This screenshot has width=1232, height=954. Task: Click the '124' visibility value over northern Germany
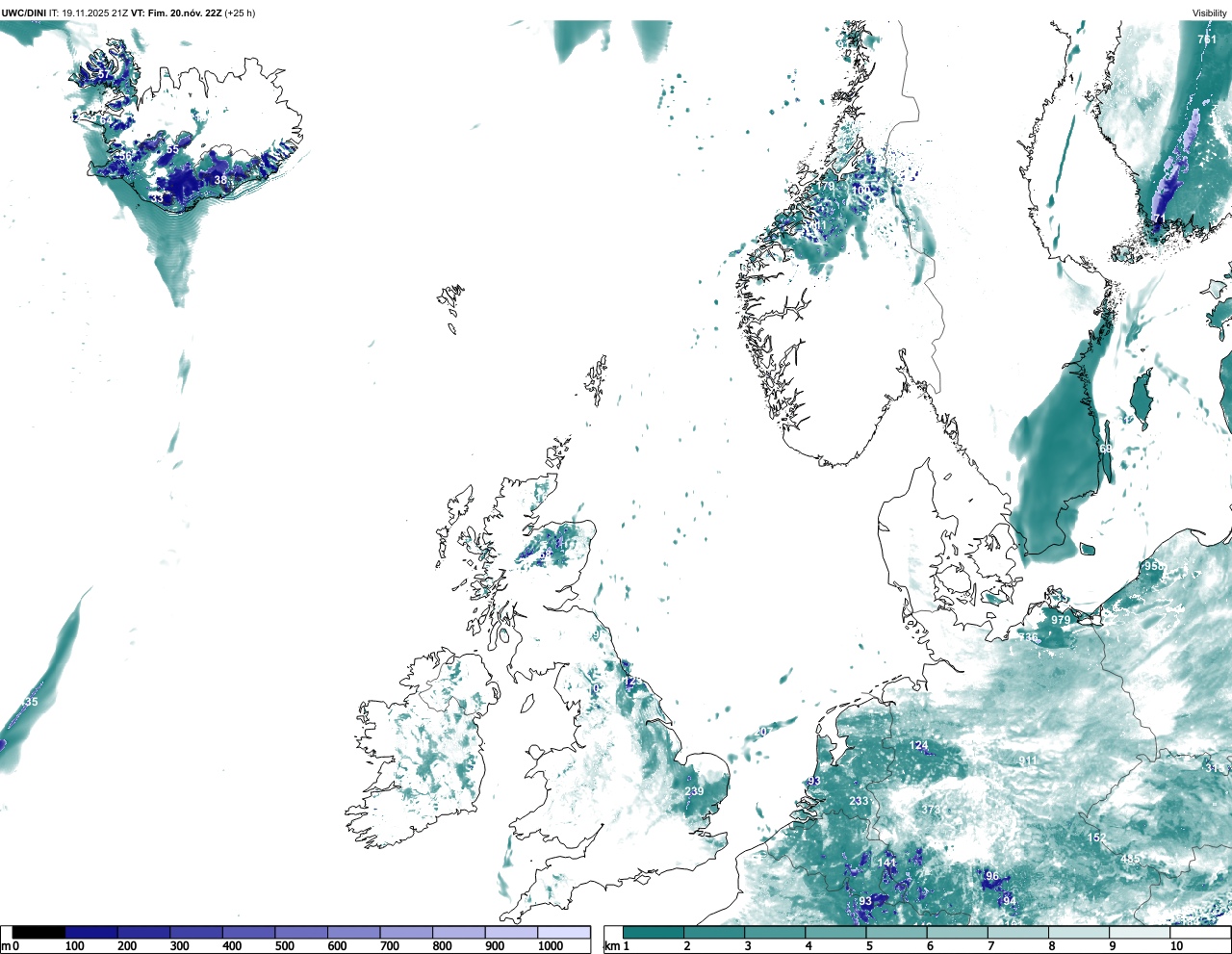[x=919, y=745]
